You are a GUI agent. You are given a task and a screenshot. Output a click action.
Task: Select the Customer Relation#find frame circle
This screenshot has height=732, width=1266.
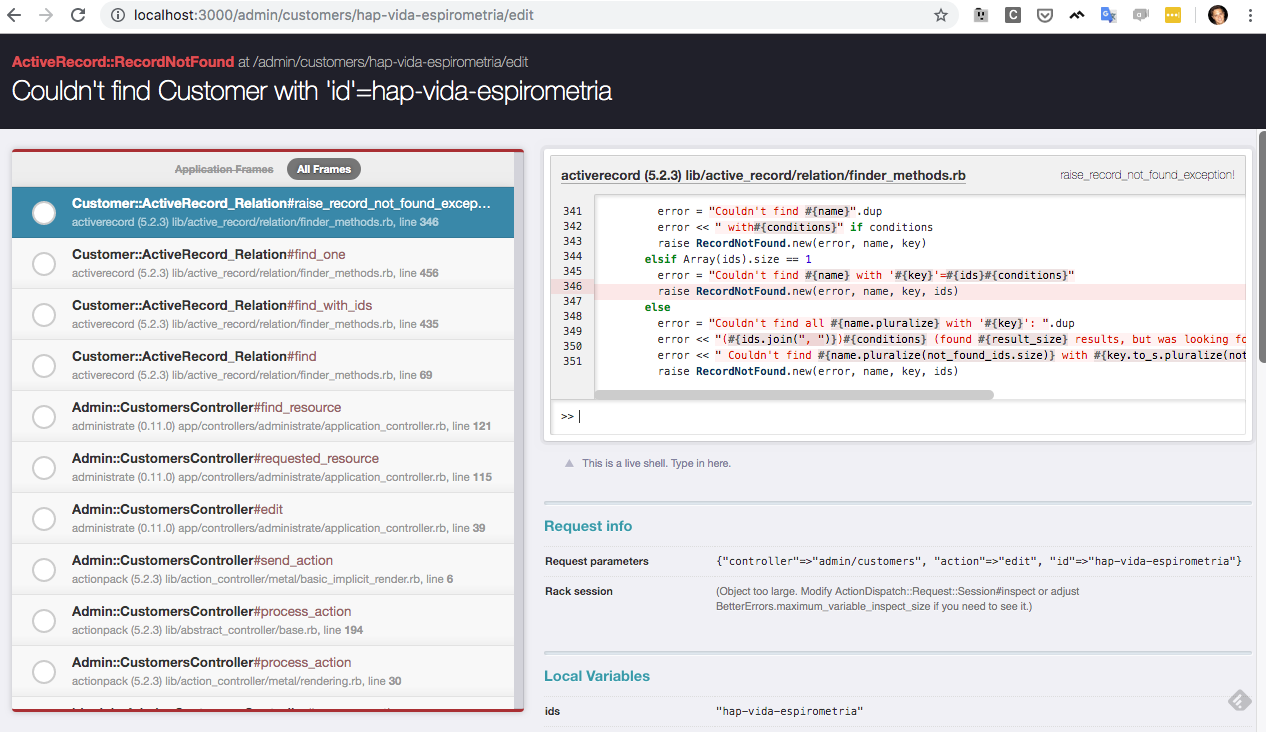pos(44,366)
